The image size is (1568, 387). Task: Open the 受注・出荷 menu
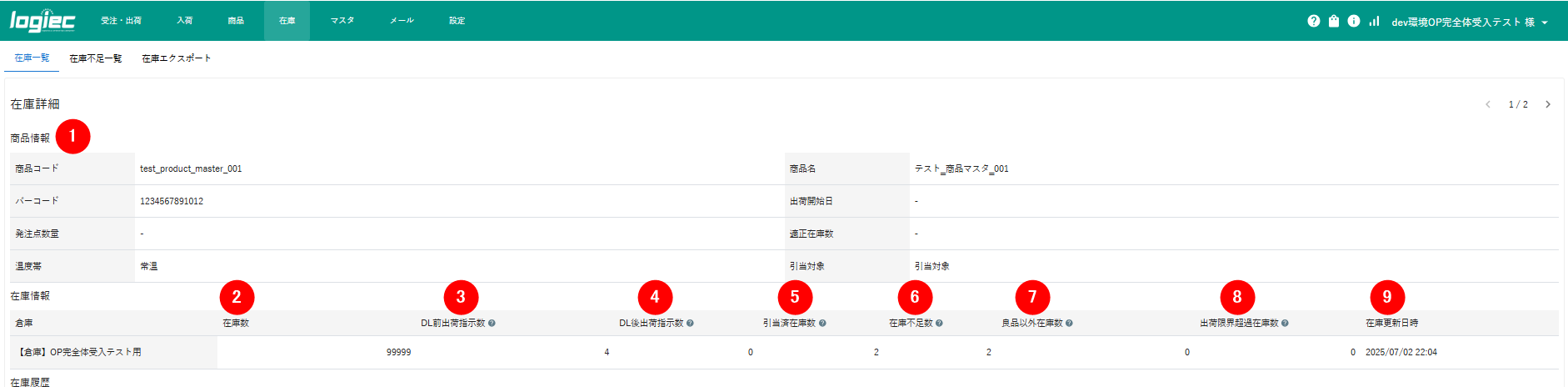coord(121,21)
